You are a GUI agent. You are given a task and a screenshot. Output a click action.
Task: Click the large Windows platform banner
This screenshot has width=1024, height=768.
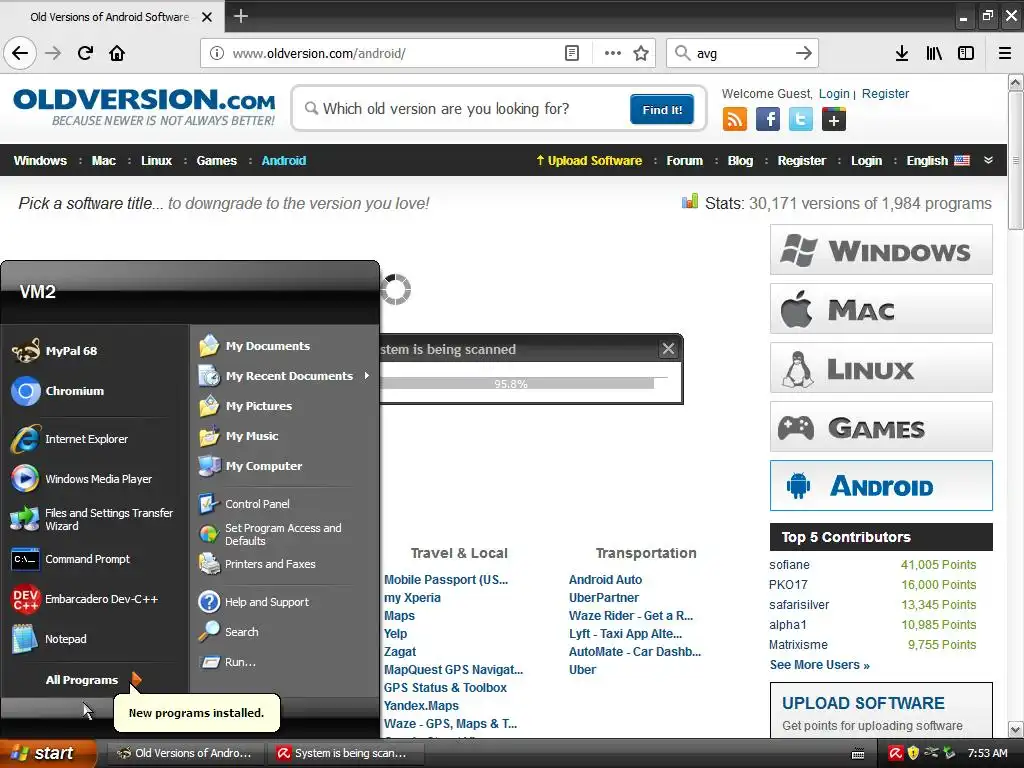pyautogui.click(x=881, y=250)
